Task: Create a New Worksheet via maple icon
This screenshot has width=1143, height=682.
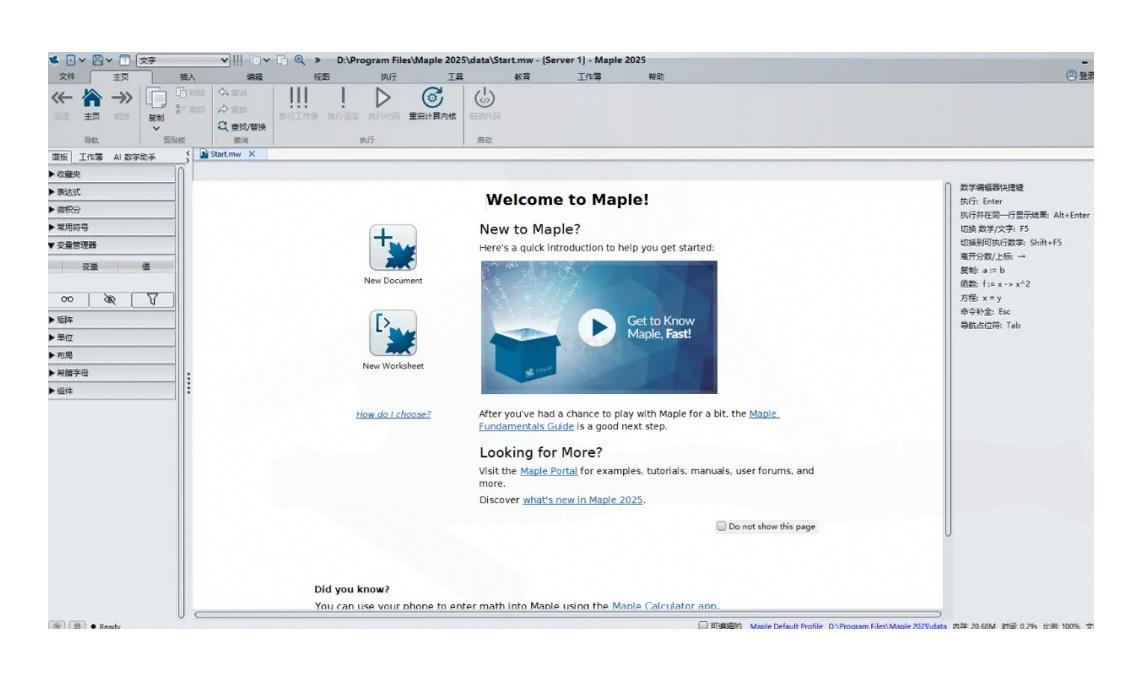Action: pyautogui.click(x=393, y=333)
